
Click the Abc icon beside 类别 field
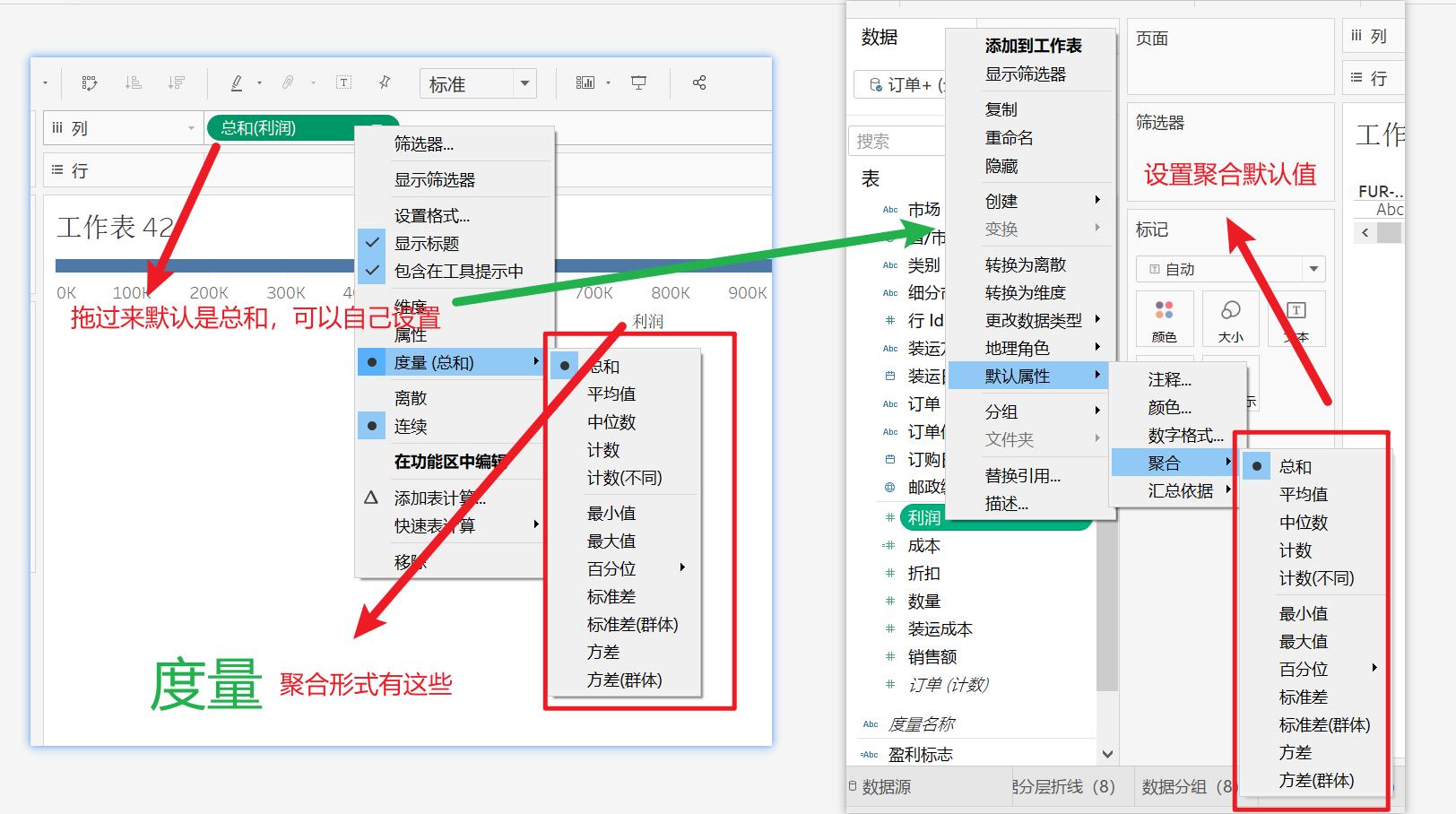coord(890,265)
